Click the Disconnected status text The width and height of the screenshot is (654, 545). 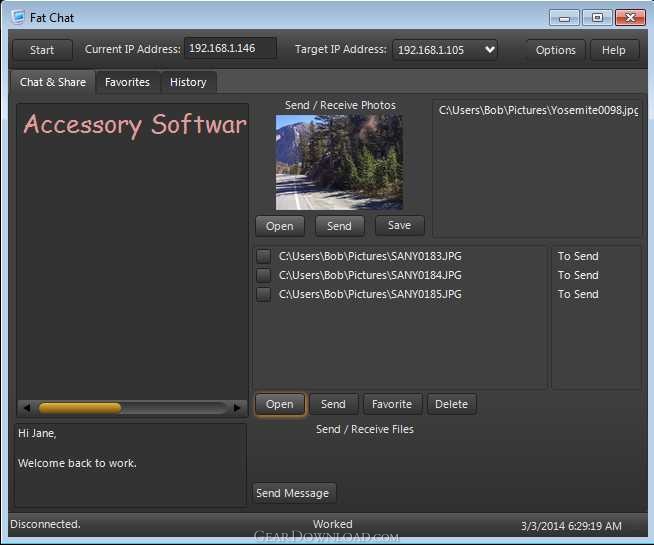45,524
